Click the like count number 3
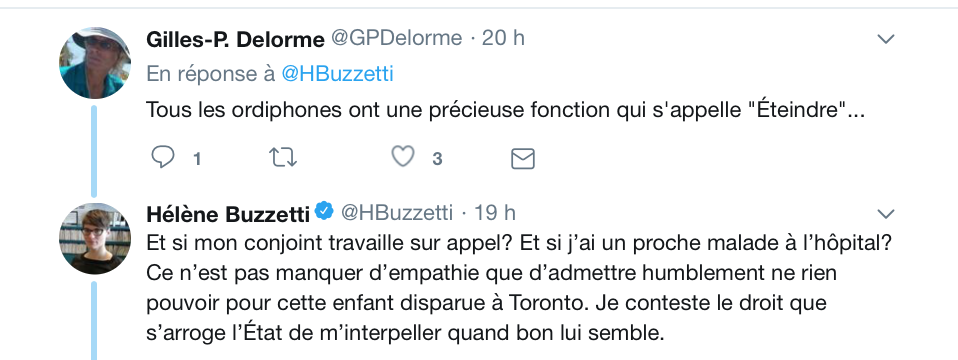The height and width of the screenshot is (360, 958). coord(437,159)
